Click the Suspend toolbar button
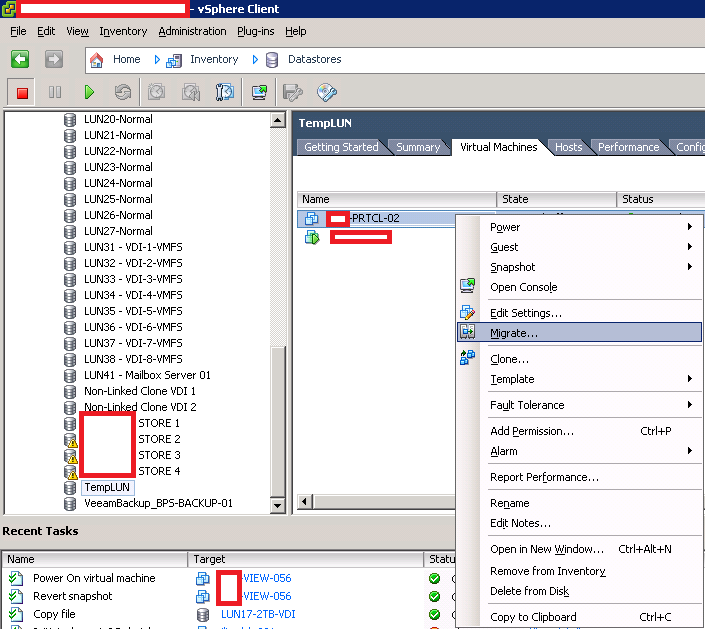 pyautogui.click(x=55, y=92)
